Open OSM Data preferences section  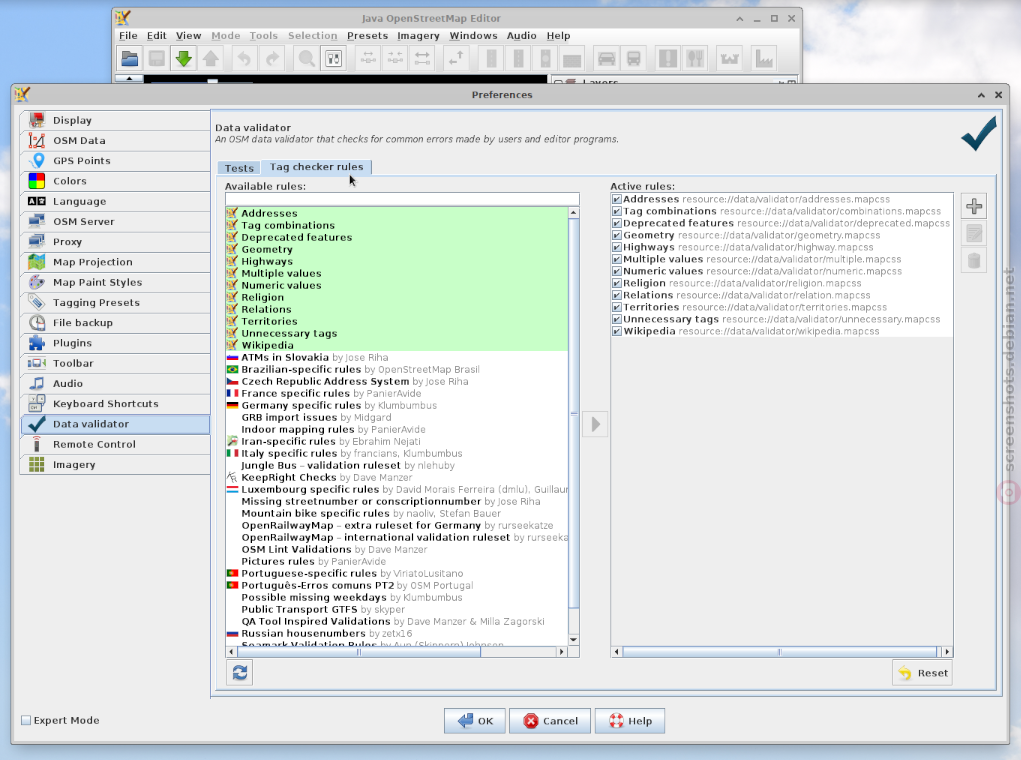click(116, 140)
